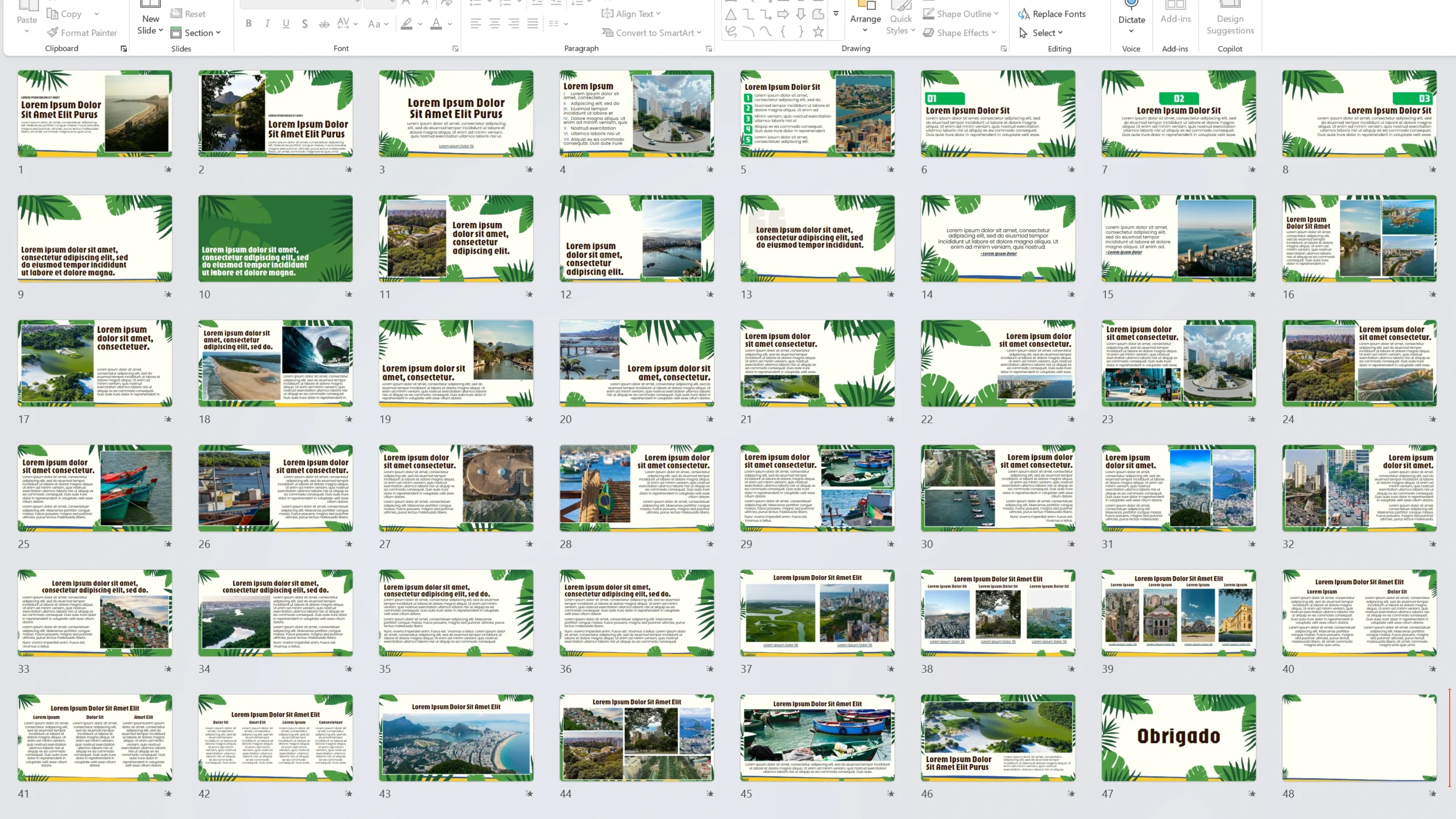
Task: Toggle Bold formatting in the Font group
Action: coord(249,24)
